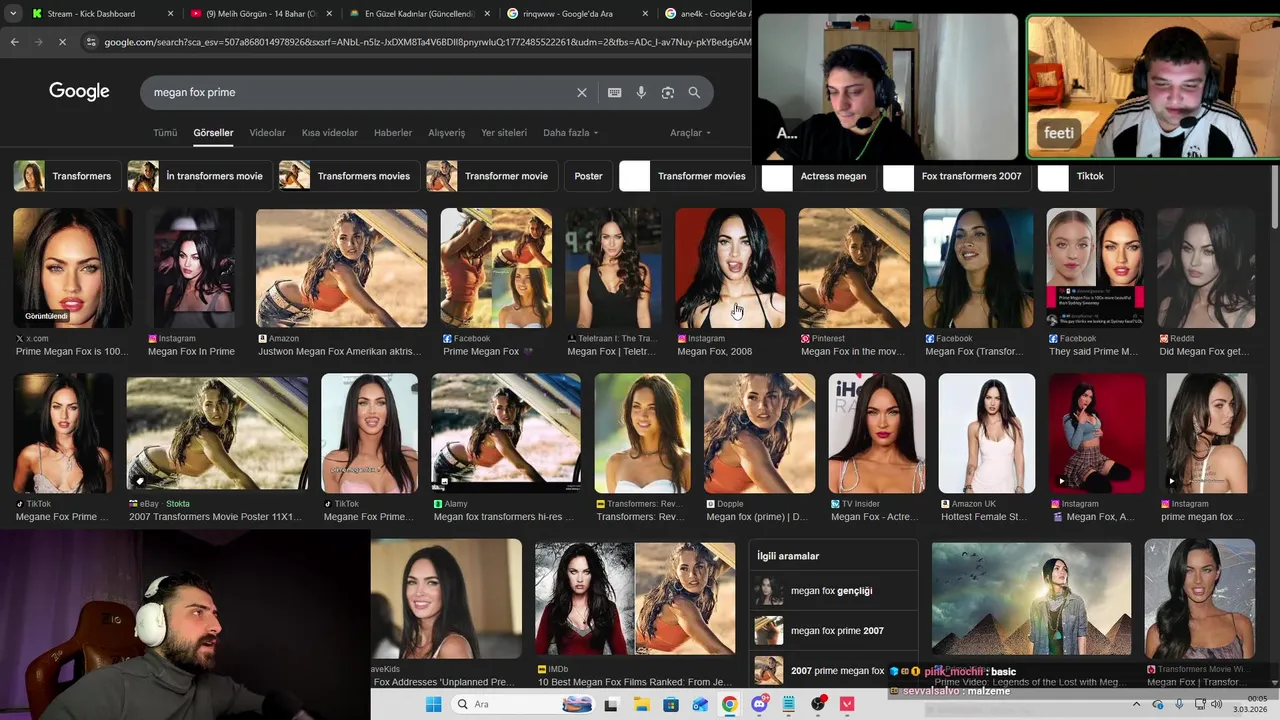Screen dimensions: 1280x720
Task: Select the Haberler filter
Action: click(x=393, y=133)
